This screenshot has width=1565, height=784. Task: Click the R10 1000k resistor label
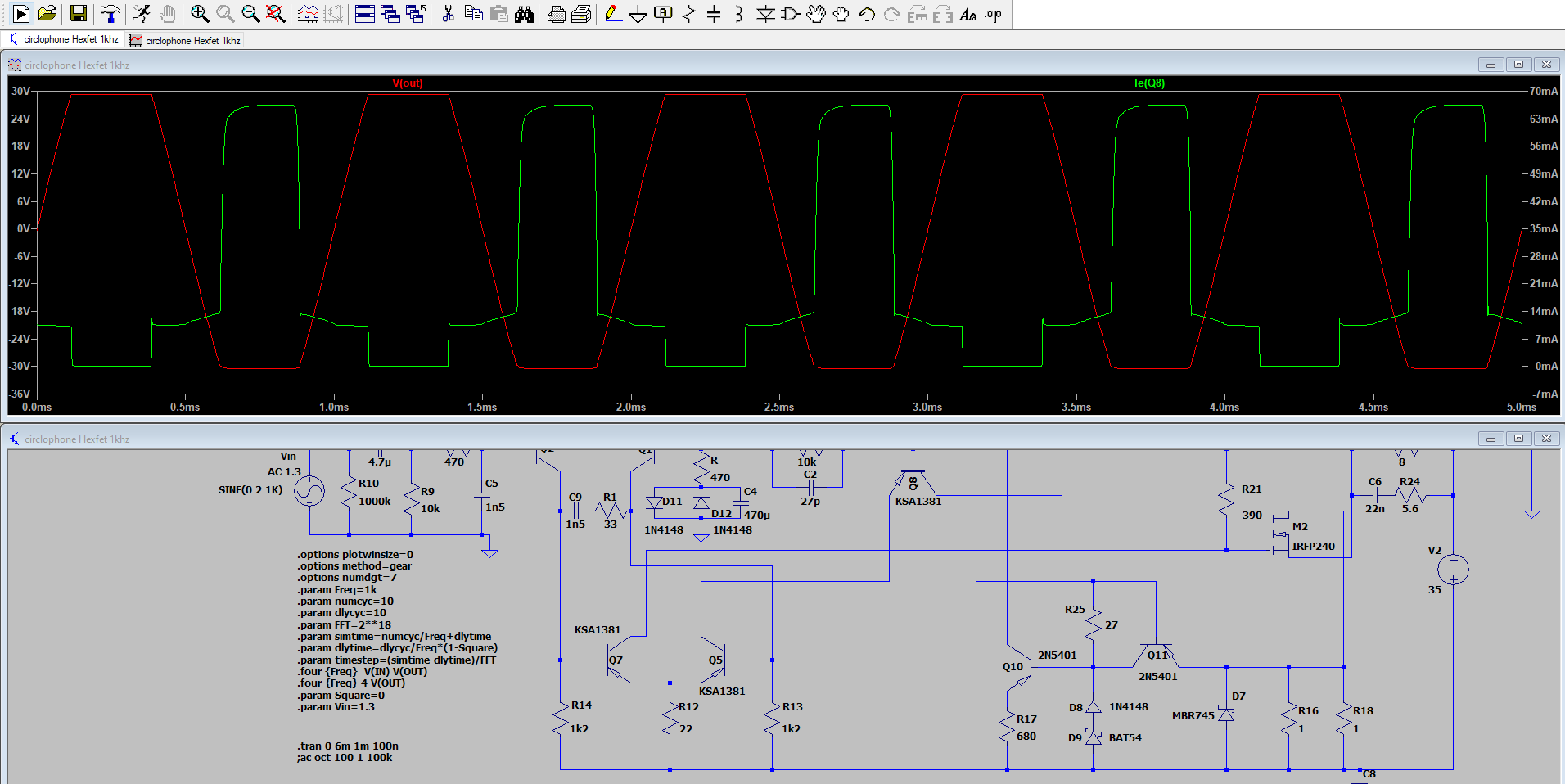(368, 483)
